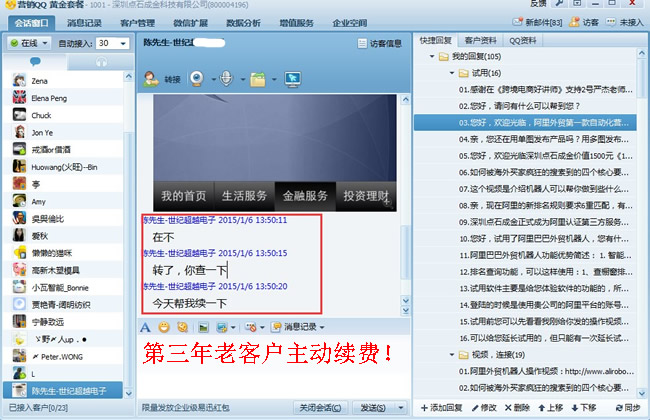Switch to 快捷回复 tab
This screenshot has height=420, width=650.
(x=435, y=40)
